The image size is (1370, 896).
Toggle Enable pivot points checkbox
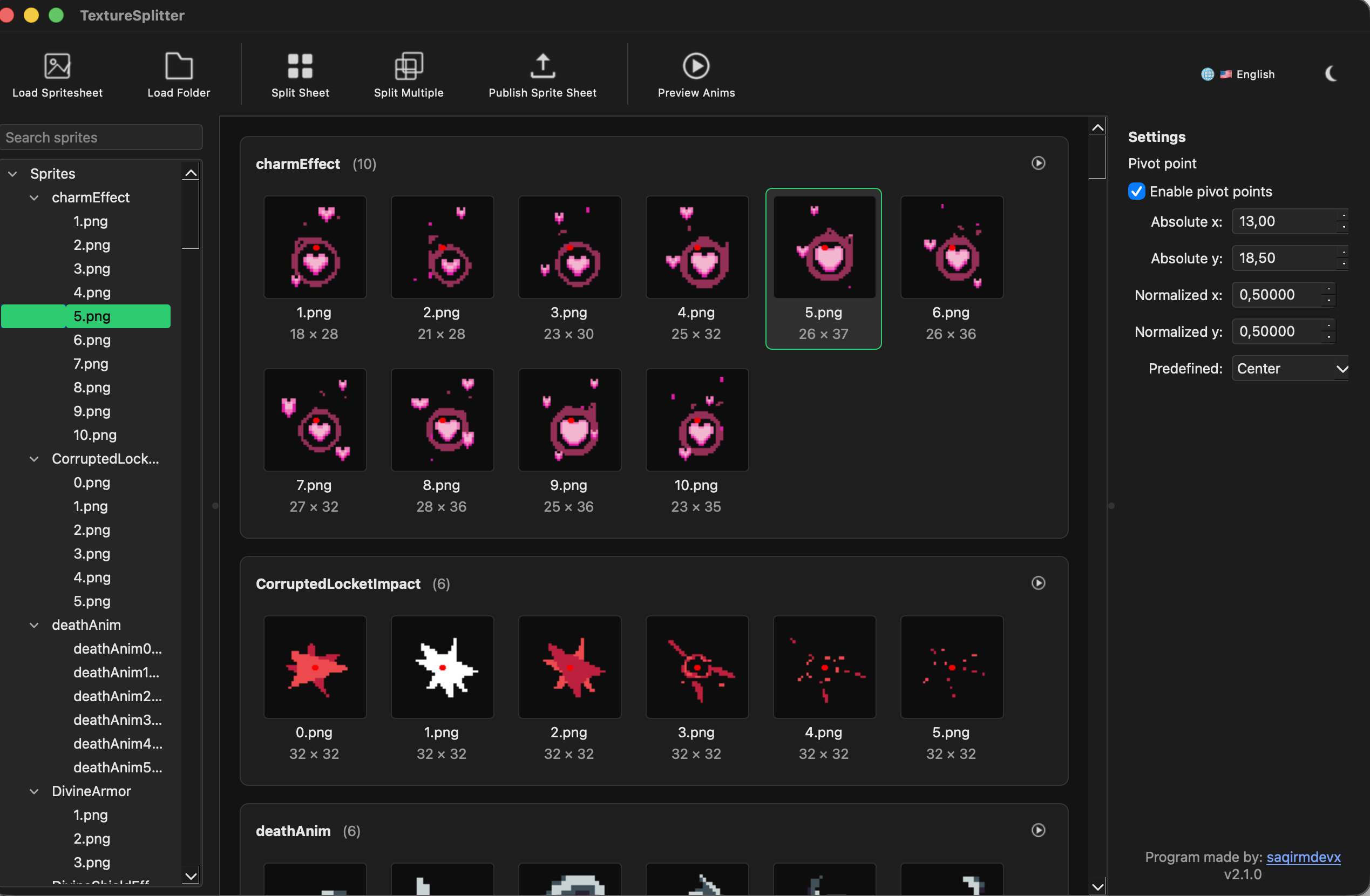pos(1136,192)
